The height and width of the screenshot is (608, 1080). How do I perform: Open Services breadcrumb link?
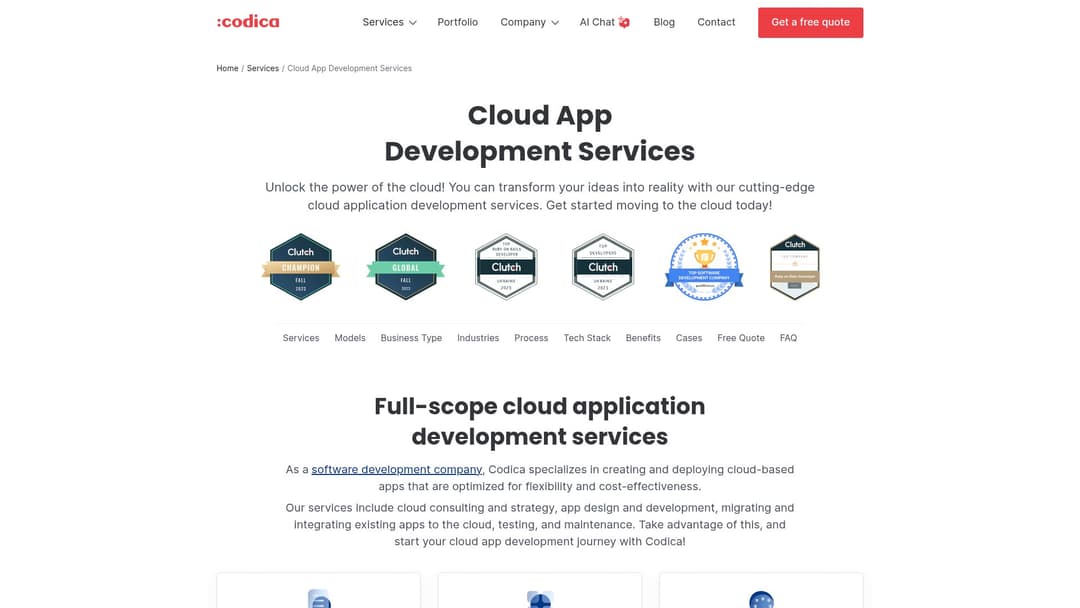tap(262, 68)
